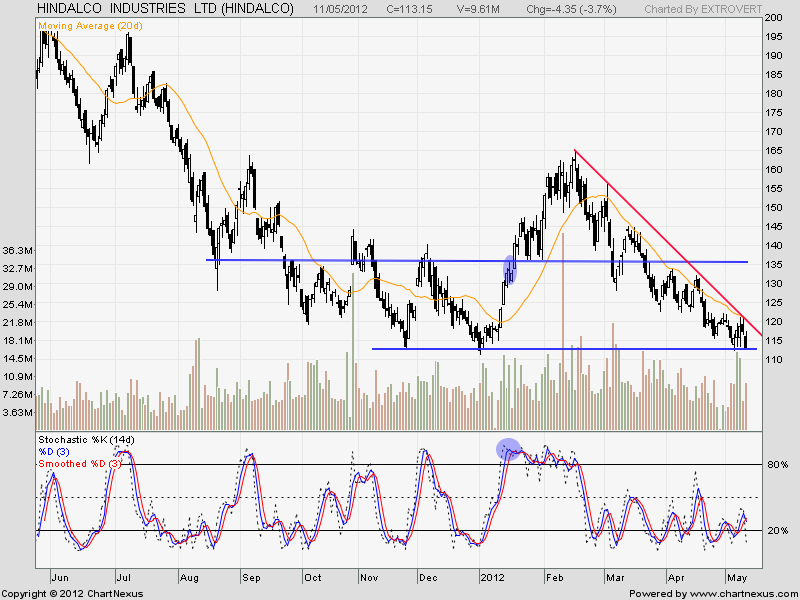The width and height of the screenshot is (800, 600).
Task: Click the red Smoothed %D (3) legend label
Action: point(80,463)
